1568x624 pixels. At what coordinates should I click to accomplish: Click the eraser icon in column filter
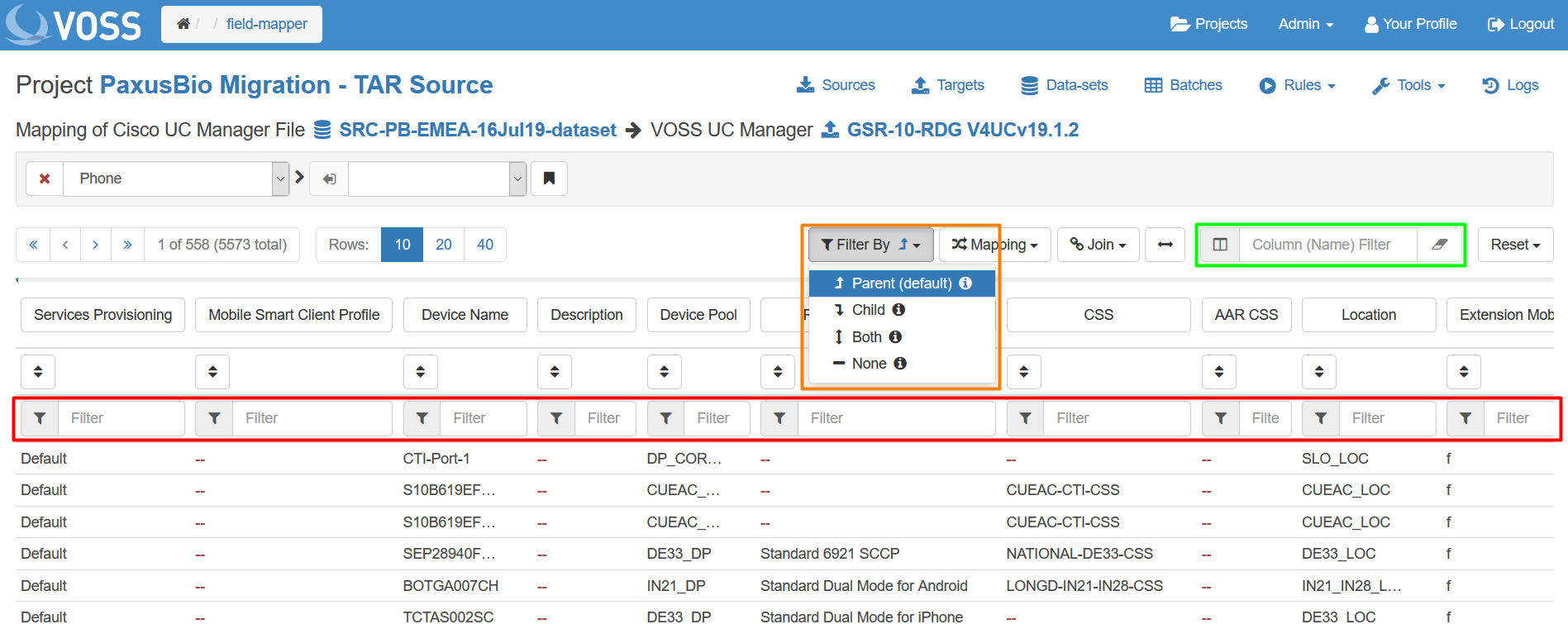[1439, 245]
